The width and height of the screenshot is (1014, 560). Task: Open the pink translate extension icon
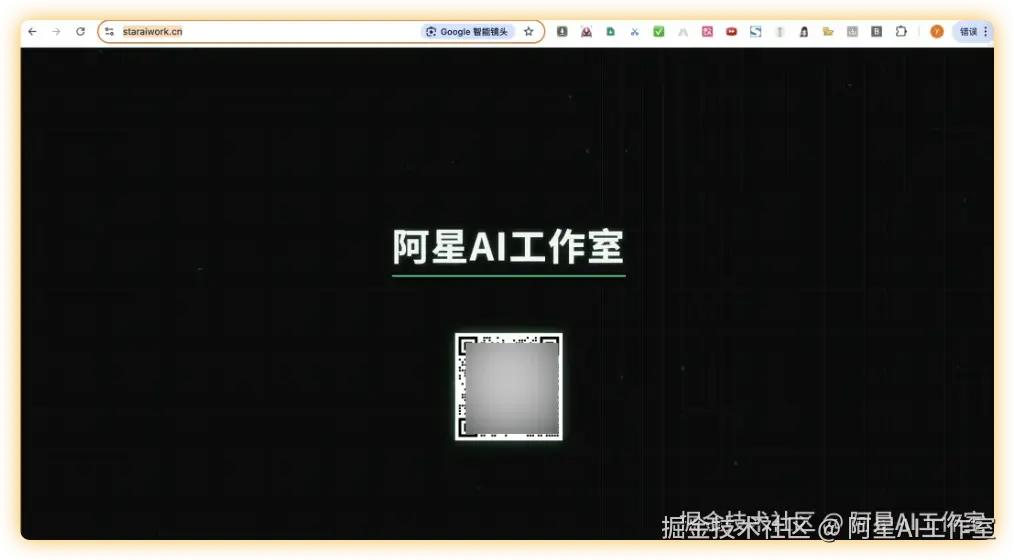coord(707,32)
